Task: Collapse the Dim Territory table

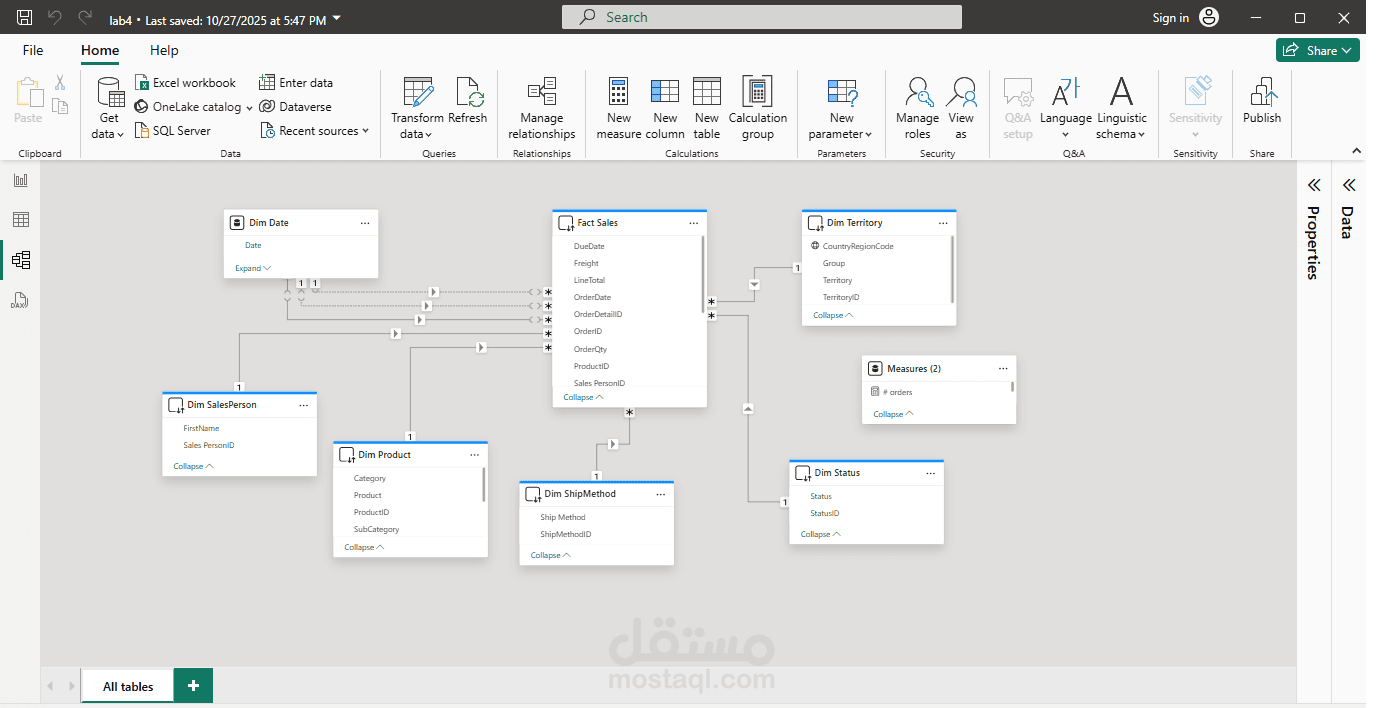Action: click(833, 315)
